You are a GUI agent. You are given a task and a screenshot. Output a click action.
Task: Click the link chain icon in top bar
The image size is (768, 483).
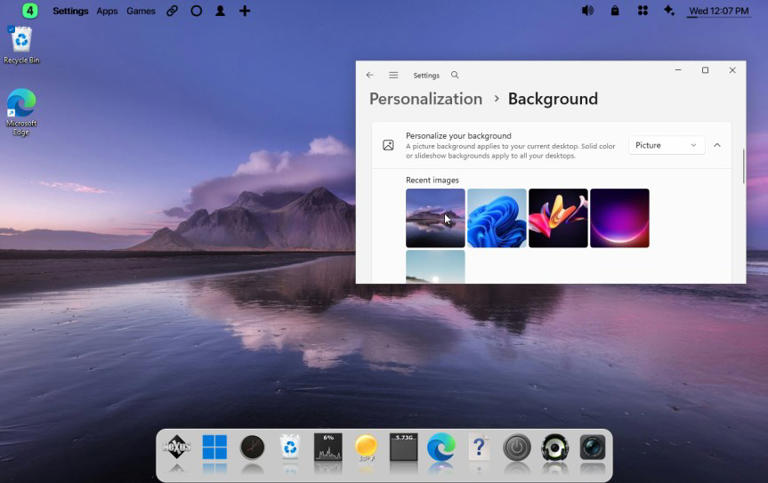click(x=172, y=11)
